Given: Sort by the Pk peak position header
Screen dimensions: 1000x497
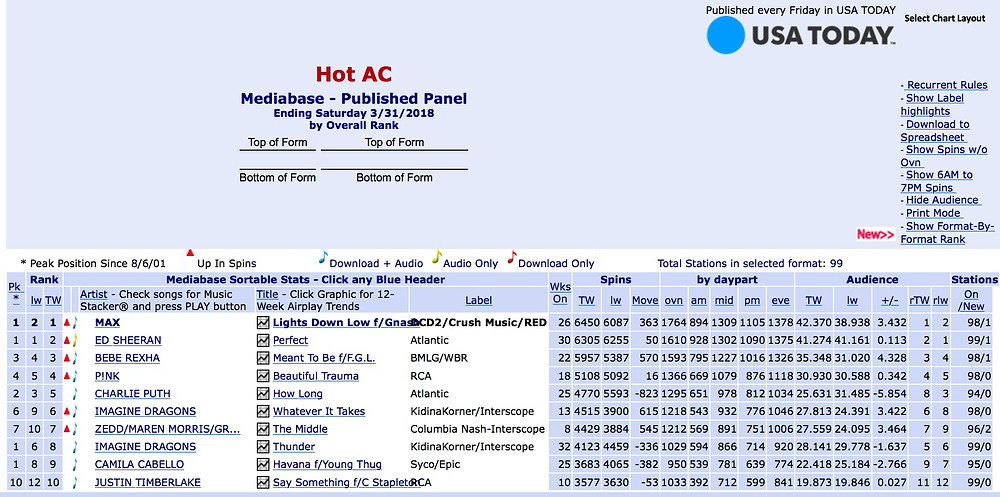Looking at the screenshot, I should [x=14, y=293].
